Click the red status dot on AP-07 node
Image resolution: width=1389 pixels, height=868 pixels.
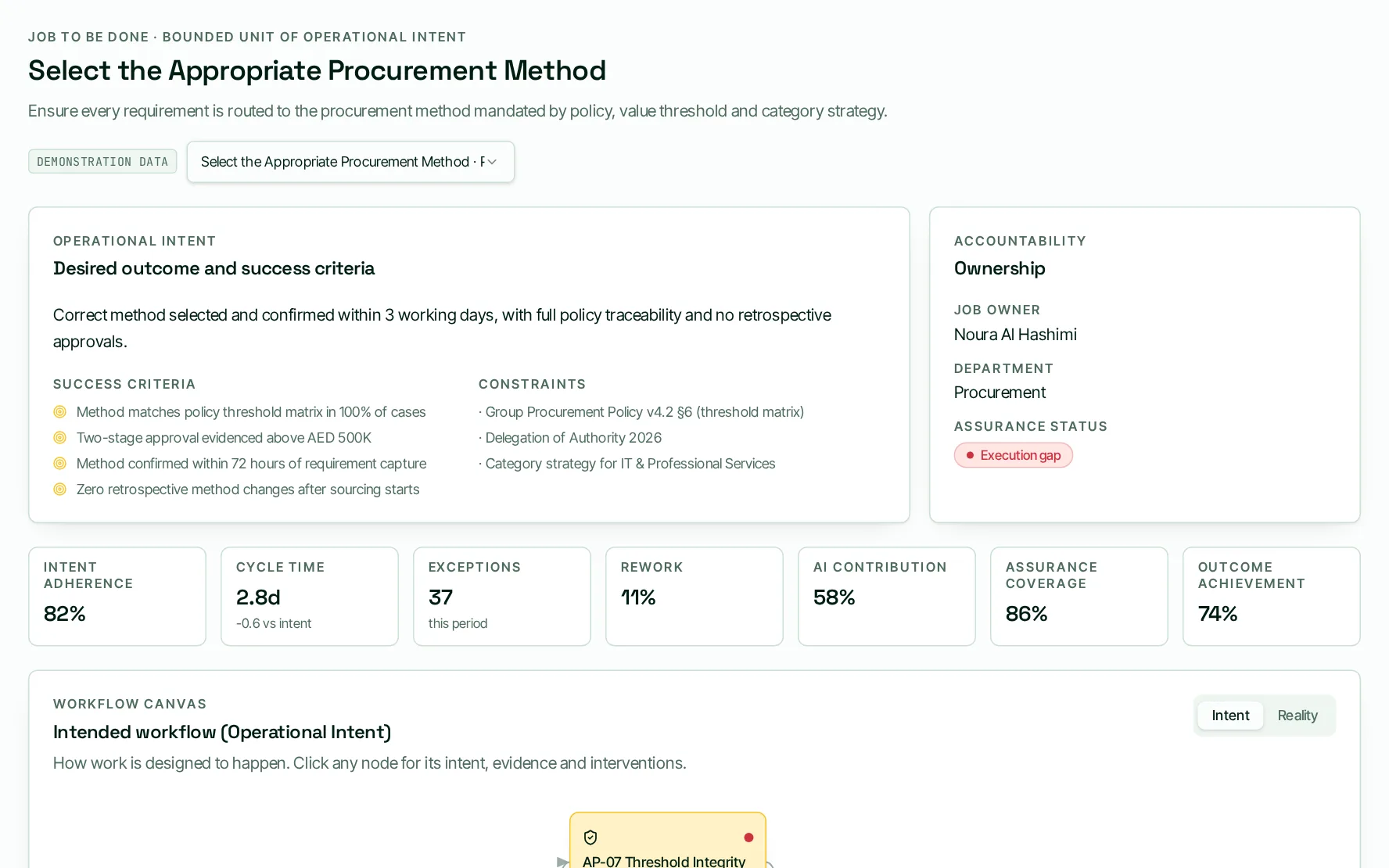click(748, 838)
